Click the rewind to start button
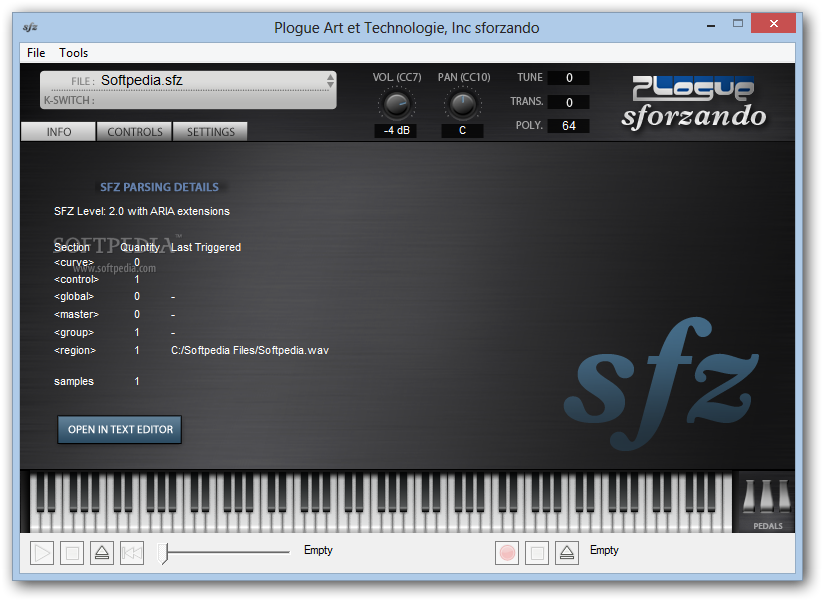The height and width of the screenshot is (601, 823). 132,553
